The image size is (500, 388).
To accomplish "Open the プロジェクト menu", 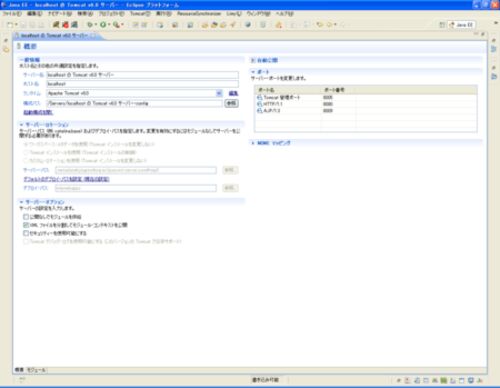I will [111, 14].
